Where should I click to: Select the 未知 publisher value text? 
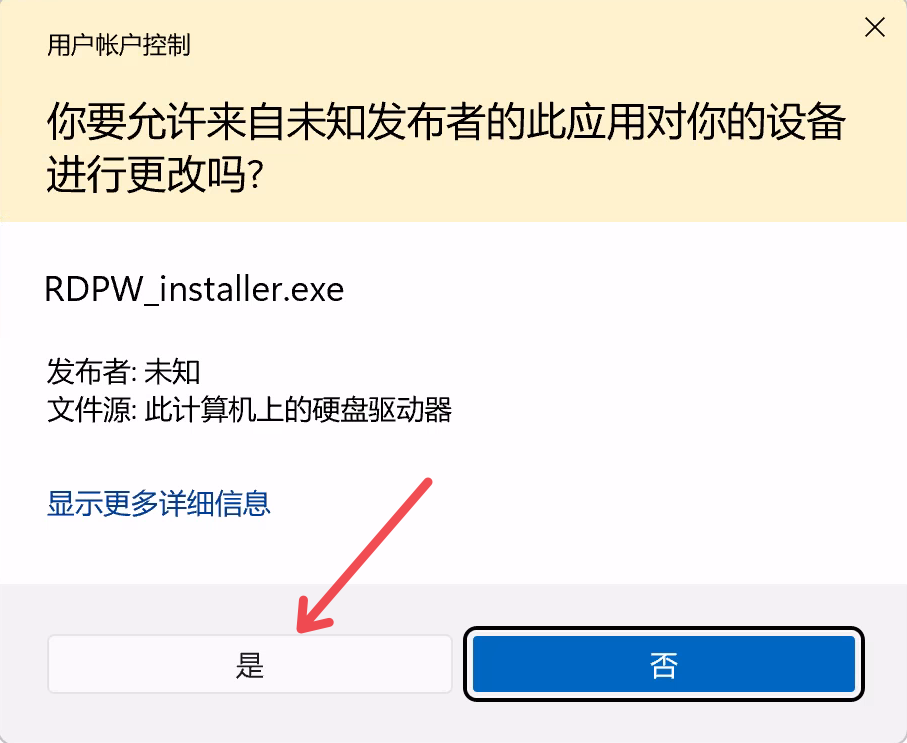pos(172,372)
